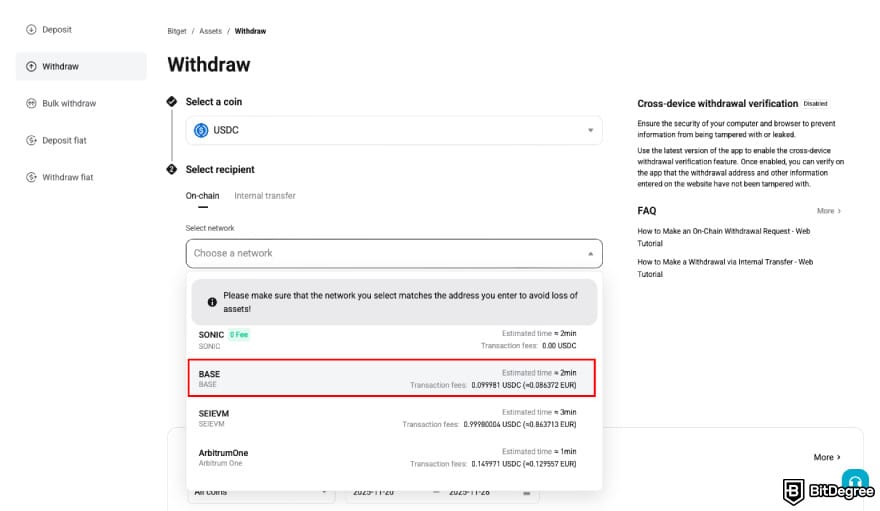
Task: Go to Bitget in the breadcrumb
Action: pyautogui.click(x=177, y=31)
